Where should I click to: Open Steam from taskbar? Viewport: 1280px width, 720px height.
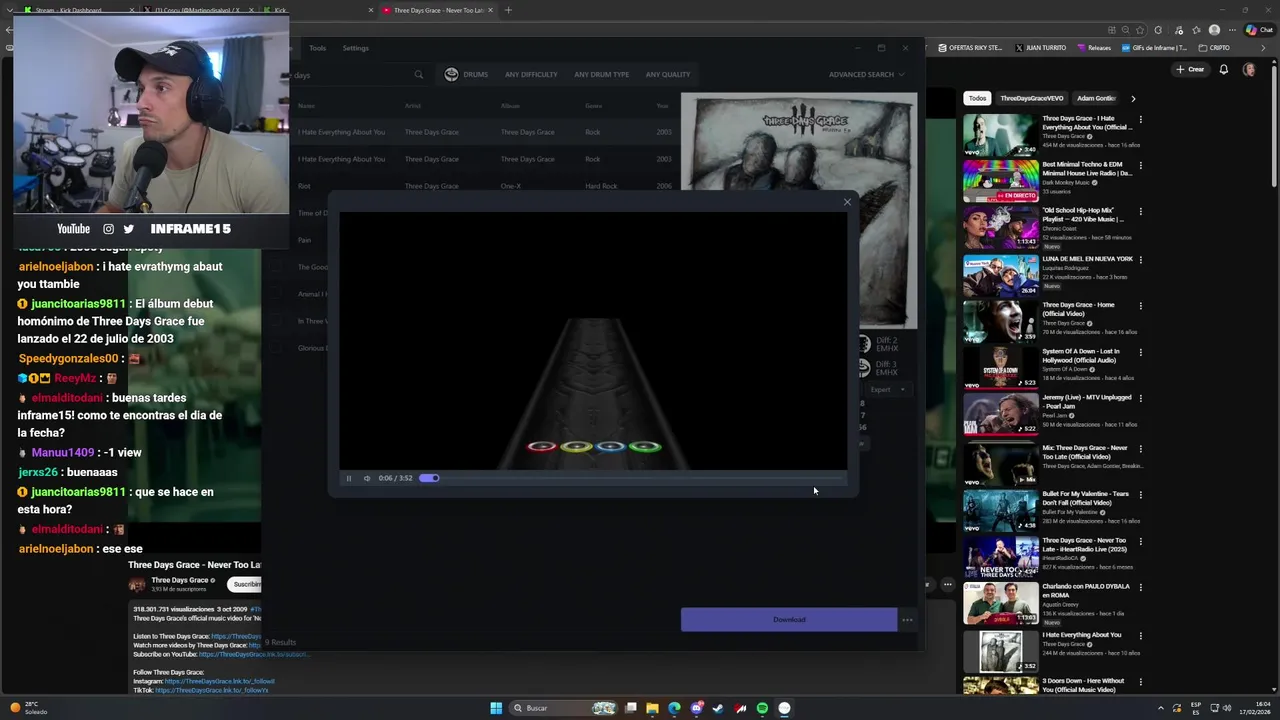click(x=718, y=708)
